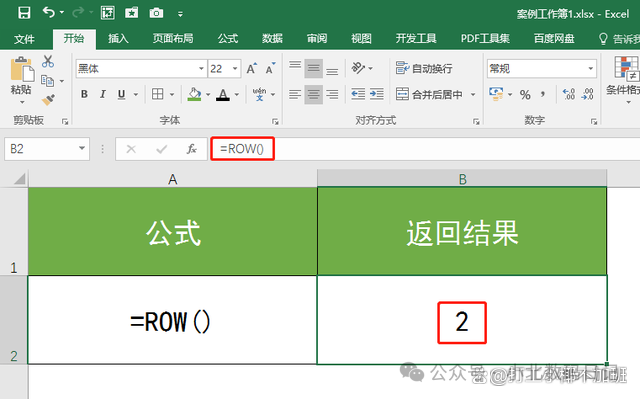
Task: Select middle align icon
Action: pos(313,68)
